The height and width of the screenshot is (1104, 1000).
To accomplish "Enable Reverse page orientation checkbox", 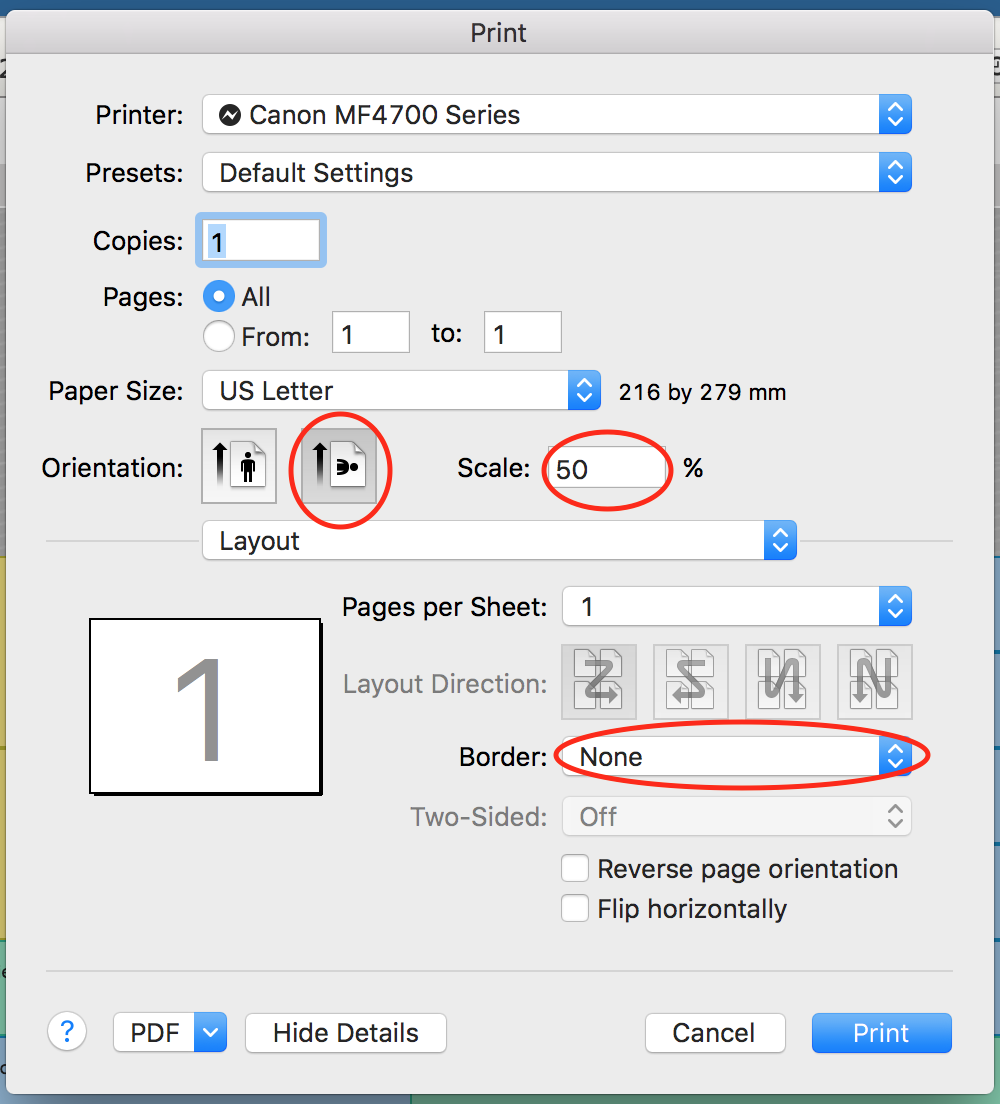I will (575, 868).
